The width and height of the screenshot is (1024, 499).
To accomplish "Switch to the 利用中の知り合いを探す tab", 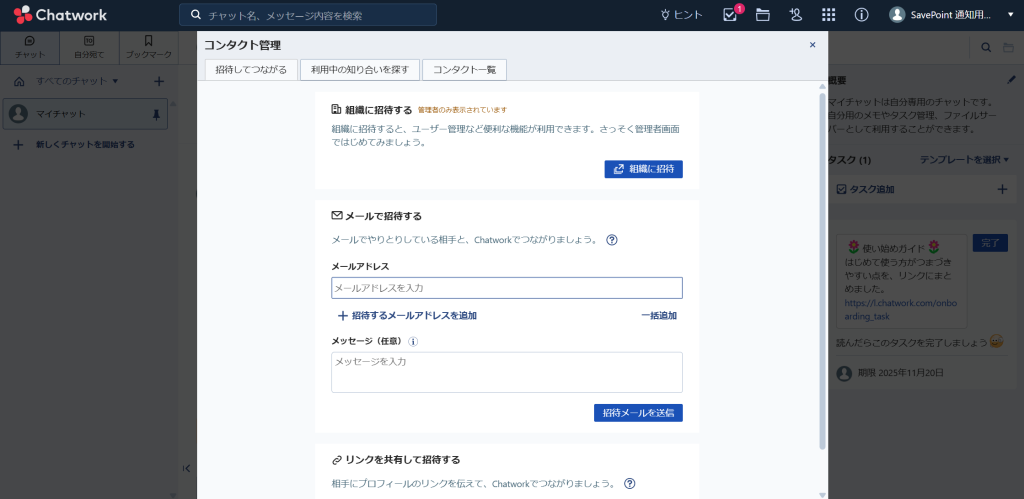I will click(x=359, y=69).
